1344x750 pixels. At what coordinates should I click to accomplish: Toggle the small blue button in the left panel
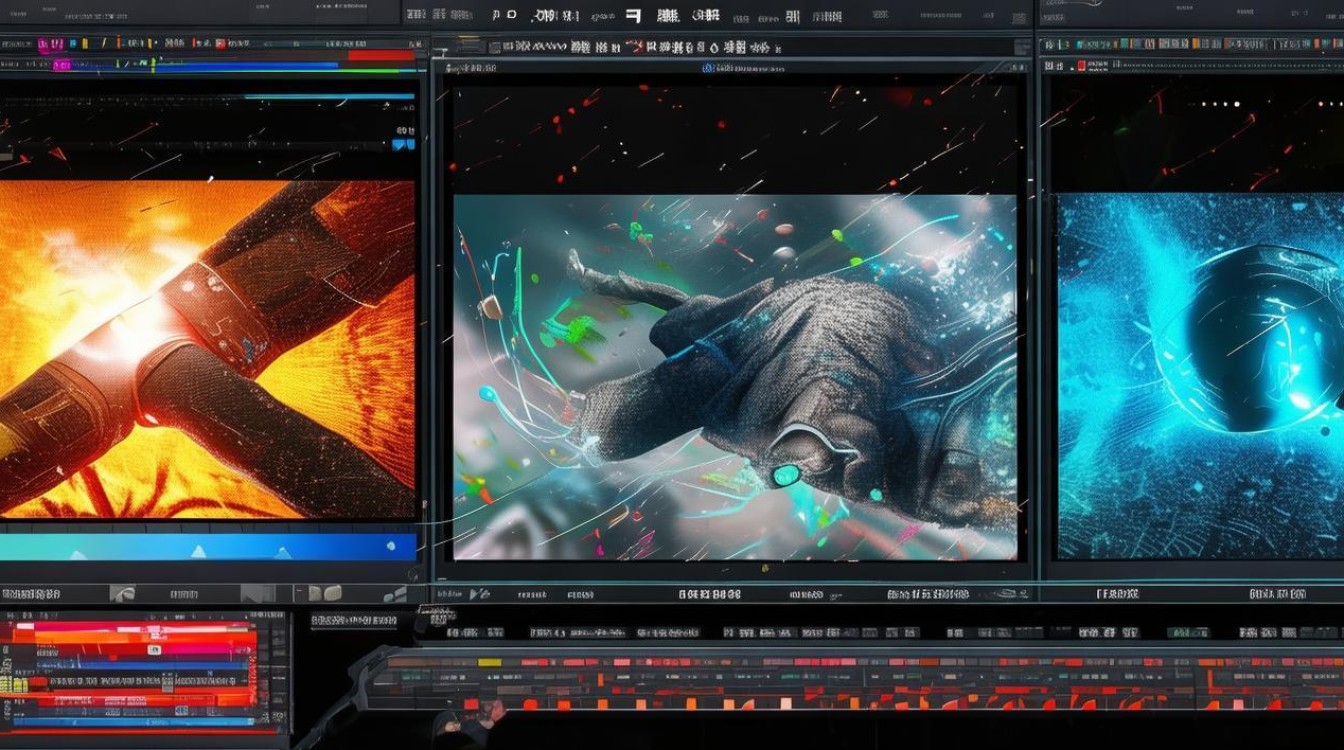click(x=403, y=144)
